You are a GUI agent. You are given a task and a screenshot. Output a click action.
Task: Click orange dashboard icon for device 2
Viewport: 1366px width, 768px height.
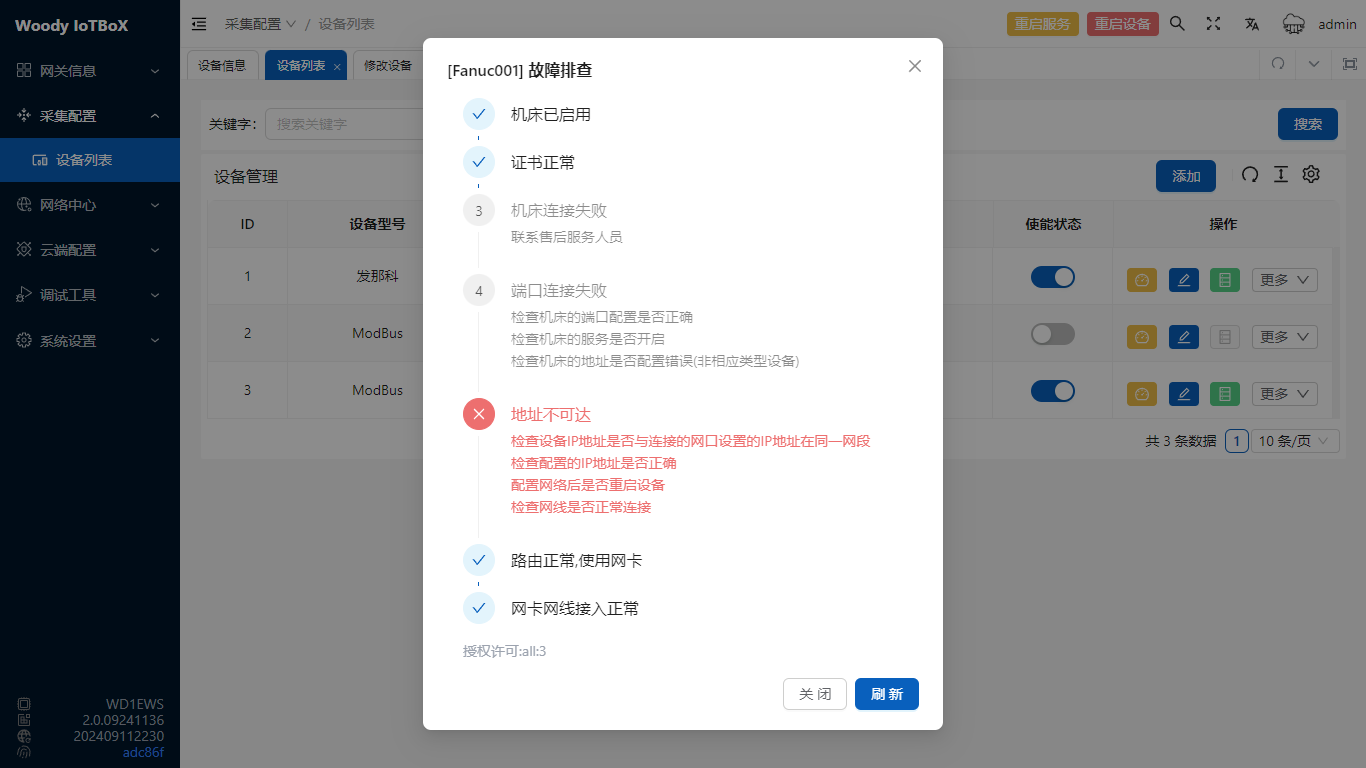coord(1141,337)
